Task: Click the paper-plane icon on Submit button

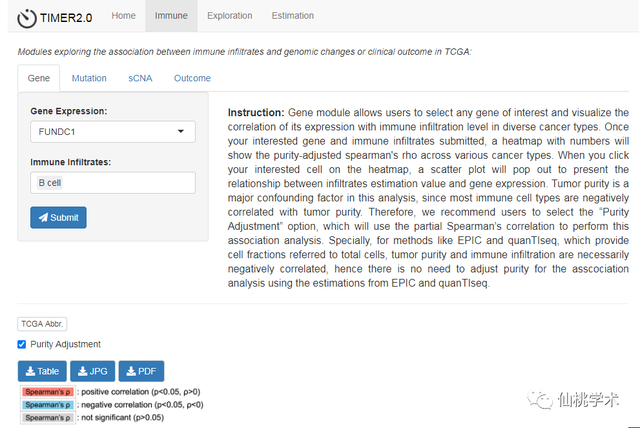Action: point(44,217)
